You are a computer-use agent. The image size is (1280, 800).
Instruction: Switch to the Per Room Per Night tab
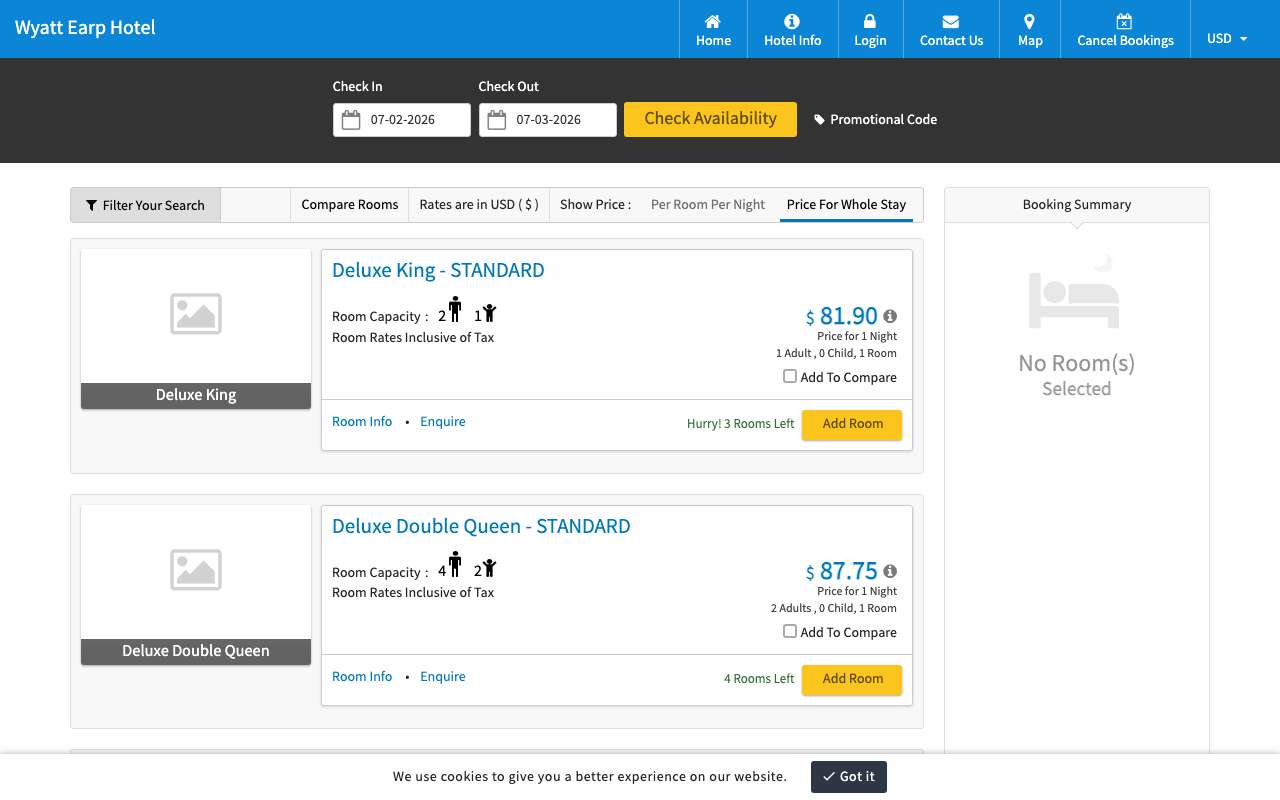point(708,204)
